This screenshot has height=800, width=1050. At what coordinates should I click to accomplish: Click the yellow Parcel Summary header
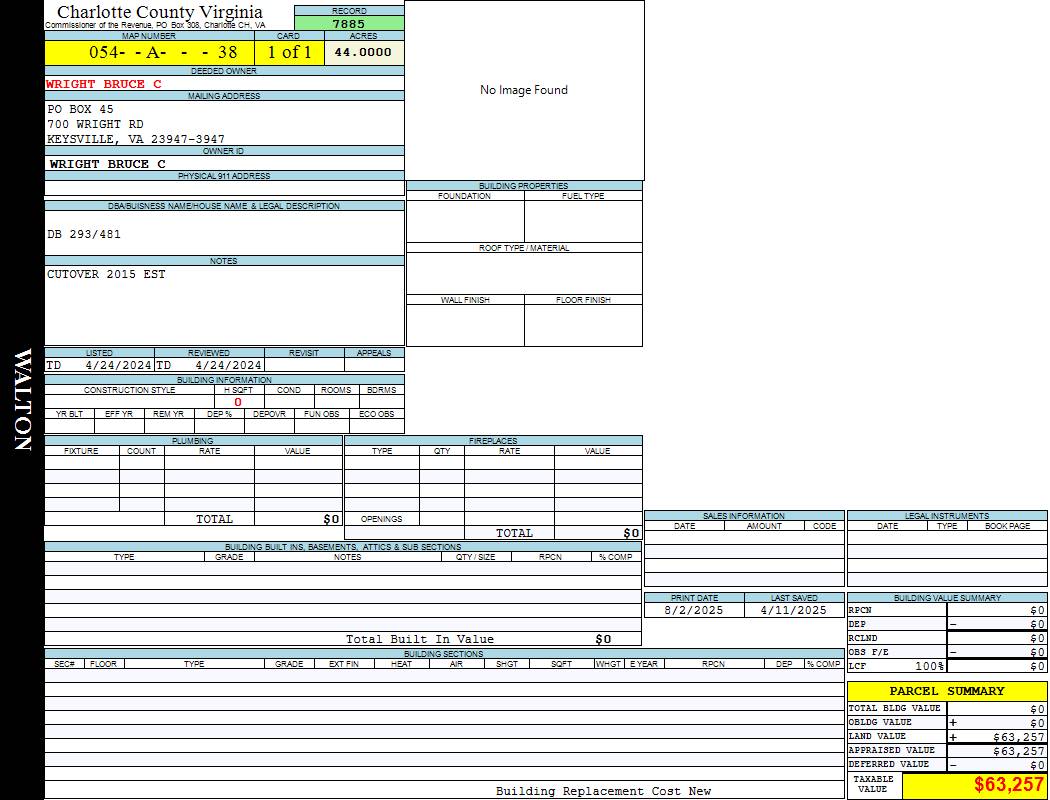947,691
